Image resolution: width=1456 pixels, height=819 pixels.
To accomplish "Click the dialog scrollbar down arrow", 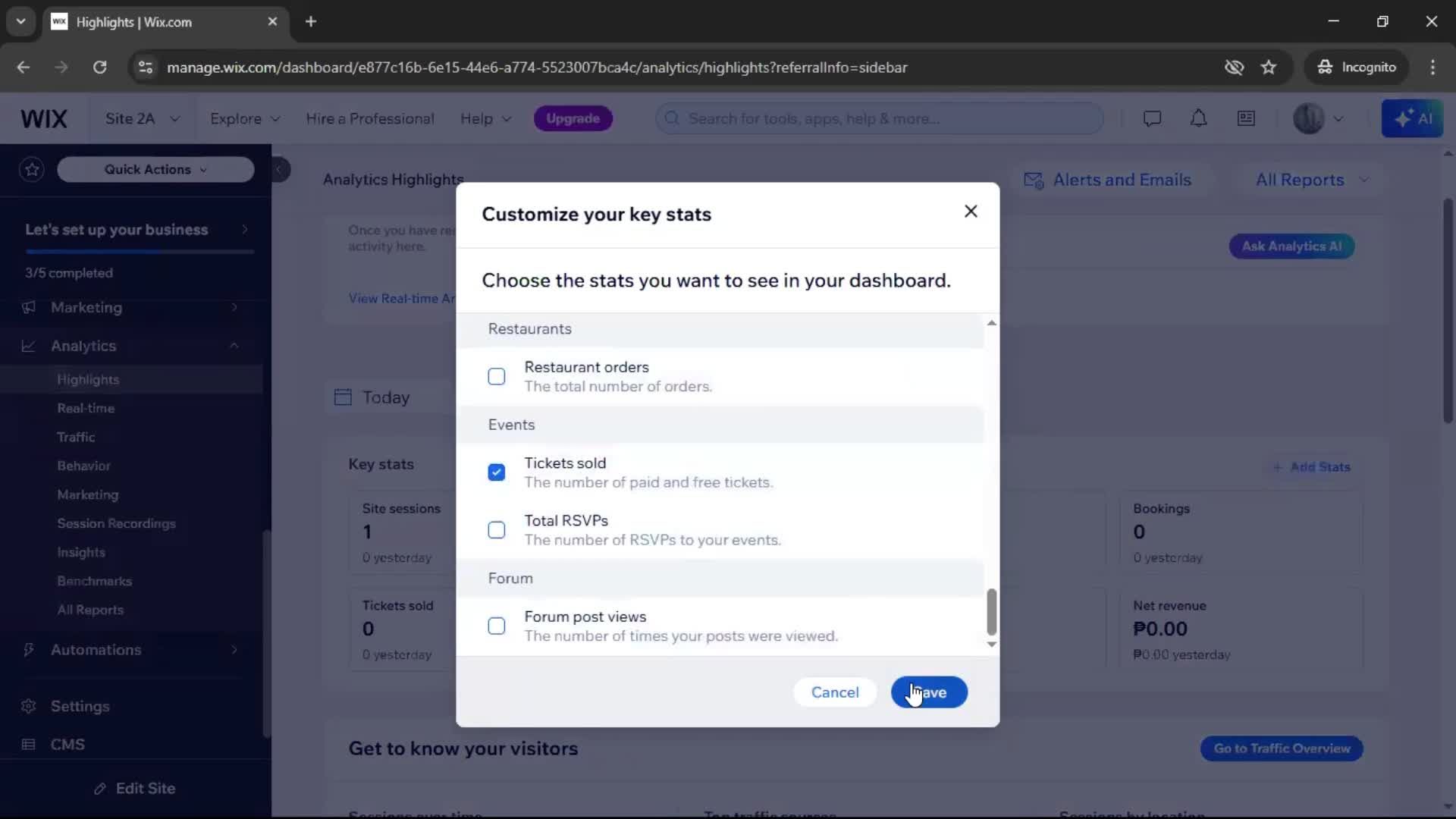I will click(x=991, y=645).
